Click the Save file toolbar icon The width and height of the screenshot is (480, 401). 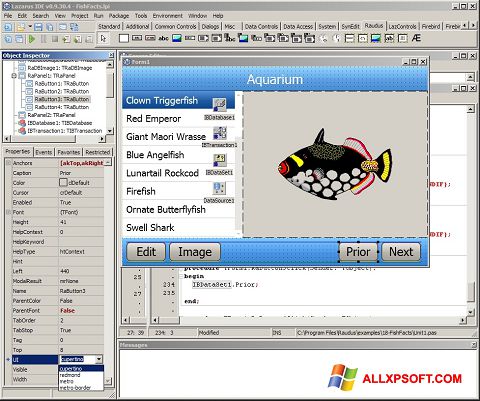click(39, 27)
